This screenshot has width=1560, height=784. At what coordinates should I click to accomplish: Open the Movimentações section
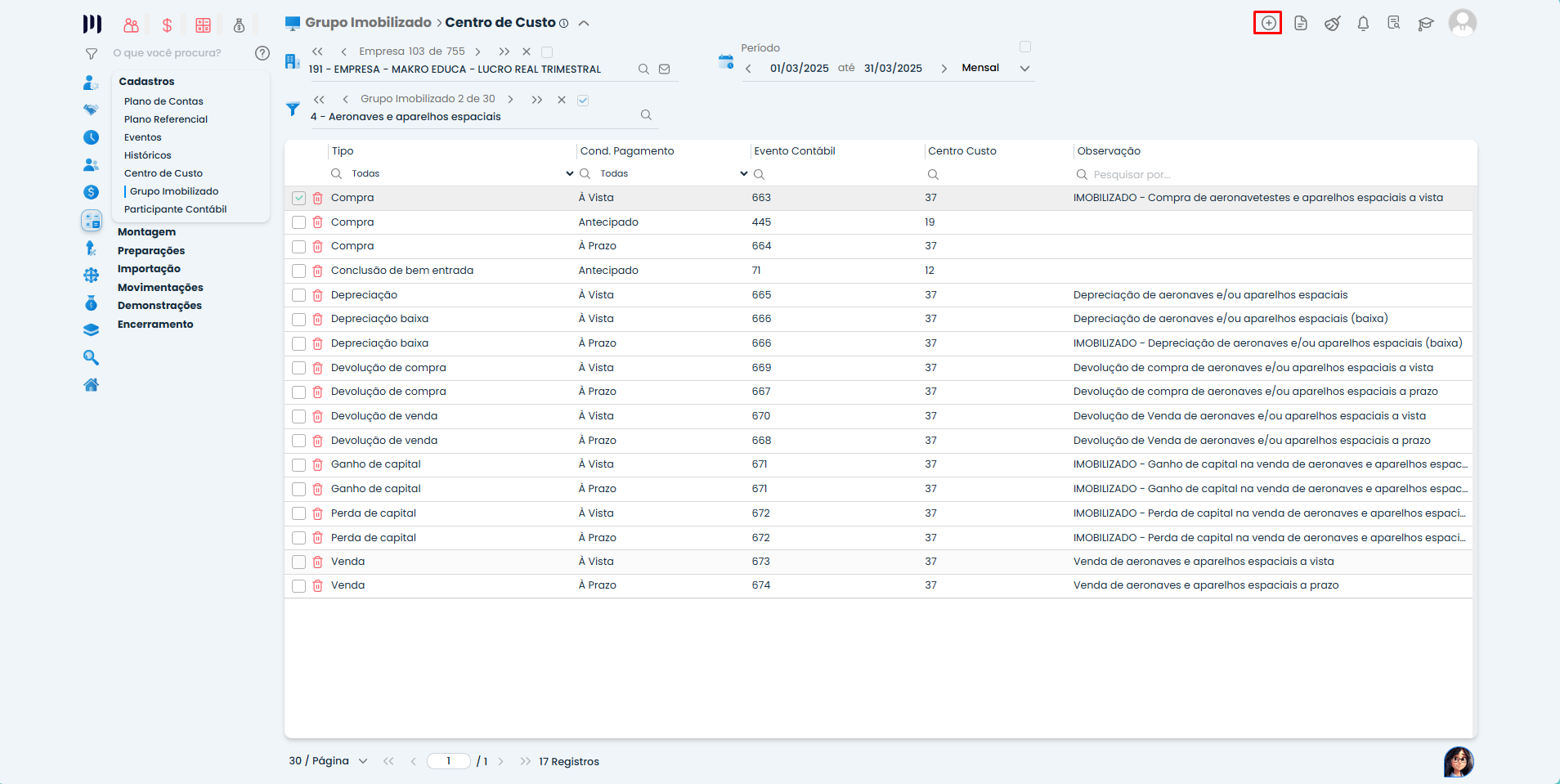pos(160,288)
